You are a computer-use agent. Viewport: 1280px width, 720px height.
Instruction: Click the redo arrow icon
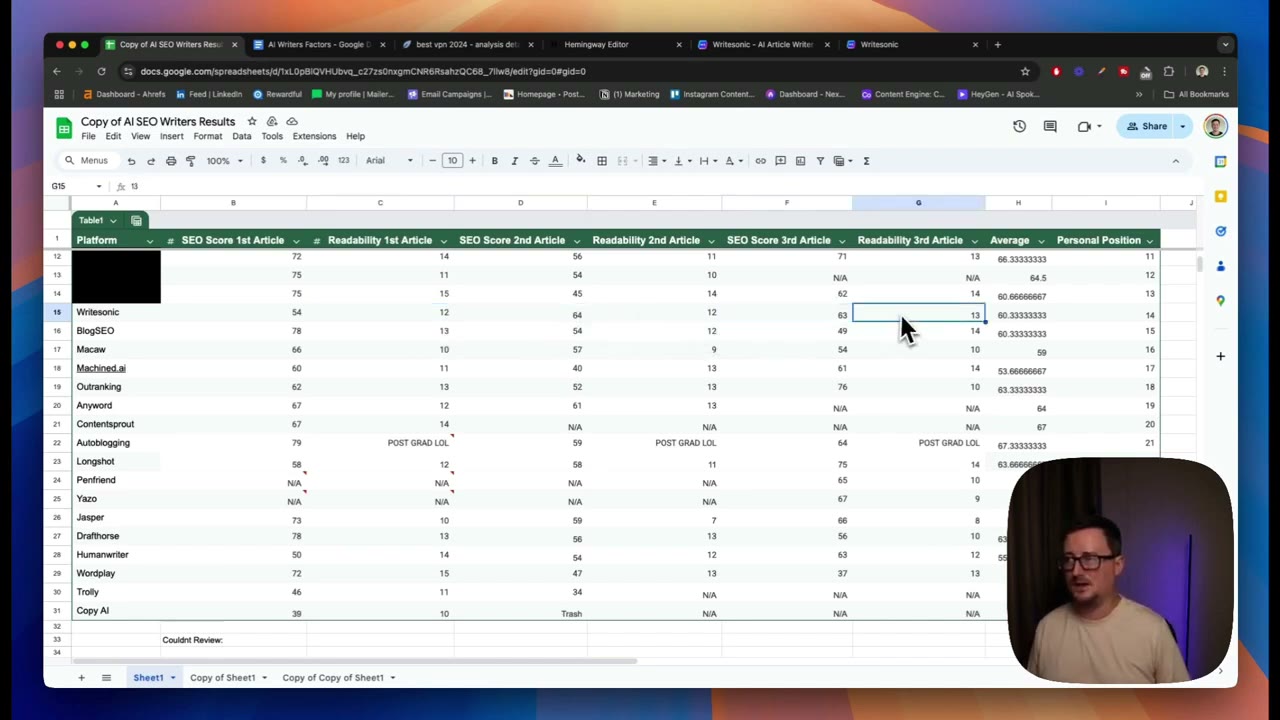151,161
